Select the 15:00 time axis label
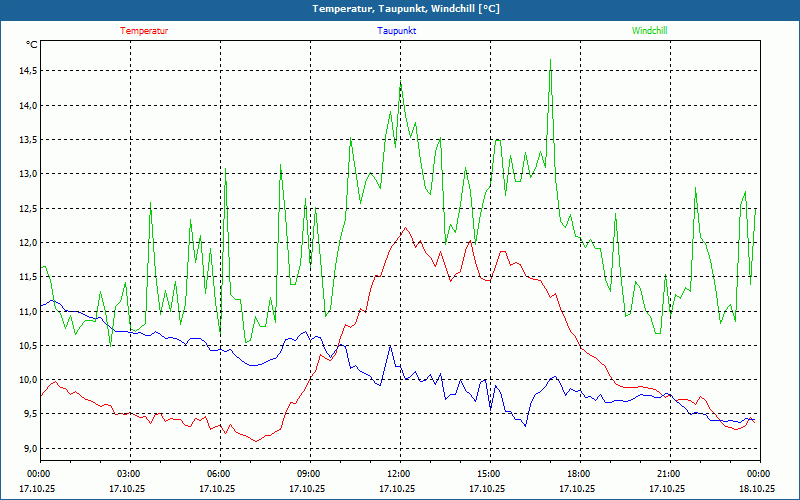This screenshot has width=800, height=500. (489, 473)
